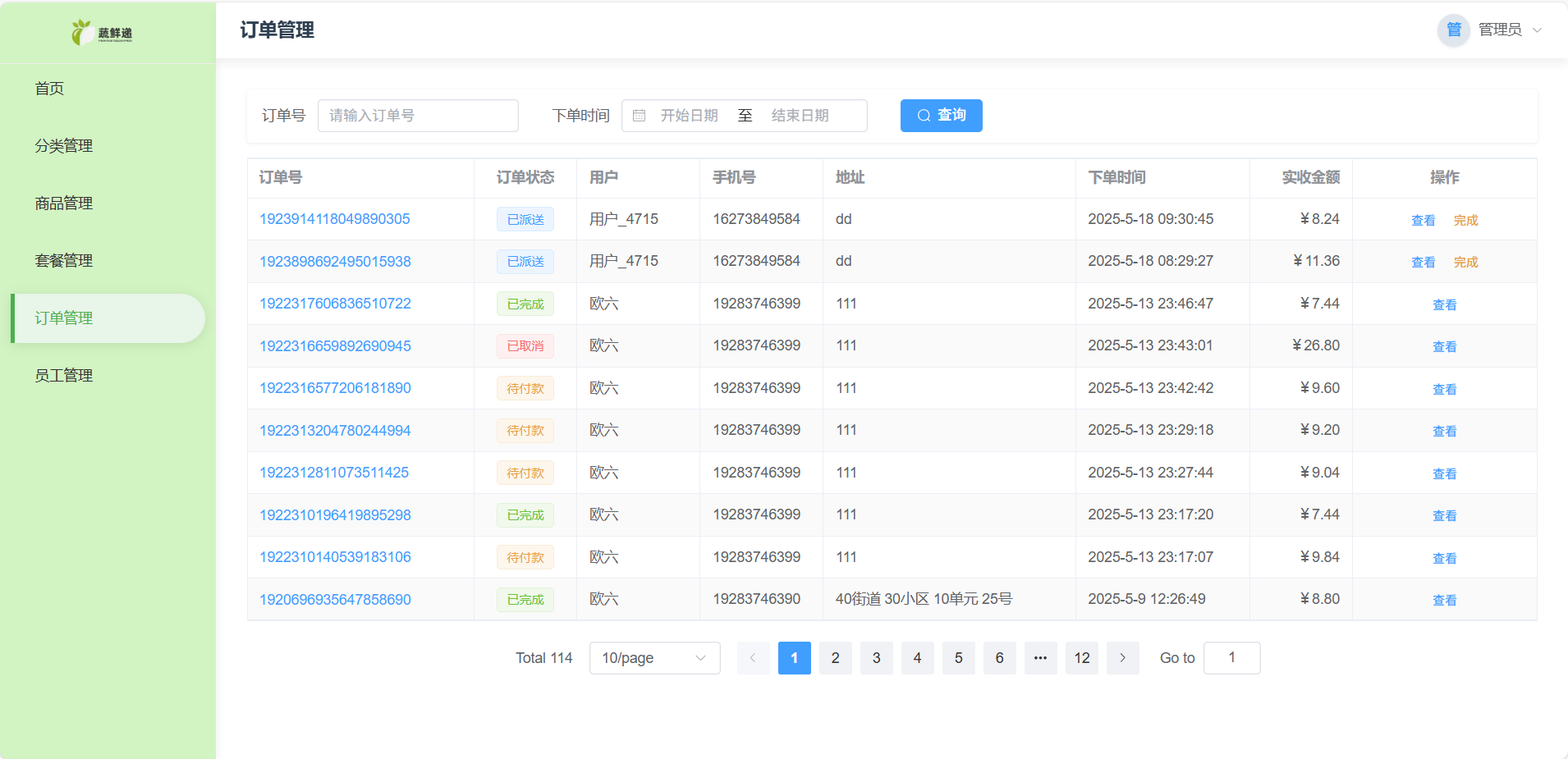Click the admin avatar icon
This screenshot has width=1568, height=759.
point(1453,30)
